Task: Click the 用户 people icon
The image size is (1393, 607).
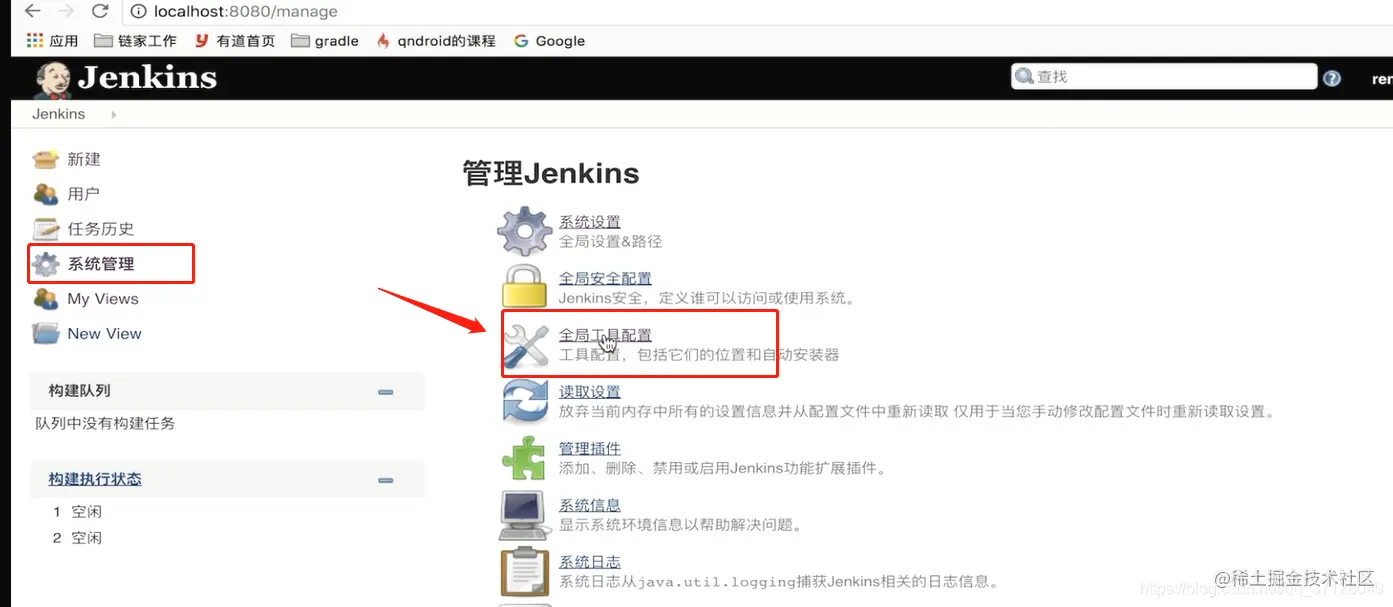Action: 46,194
